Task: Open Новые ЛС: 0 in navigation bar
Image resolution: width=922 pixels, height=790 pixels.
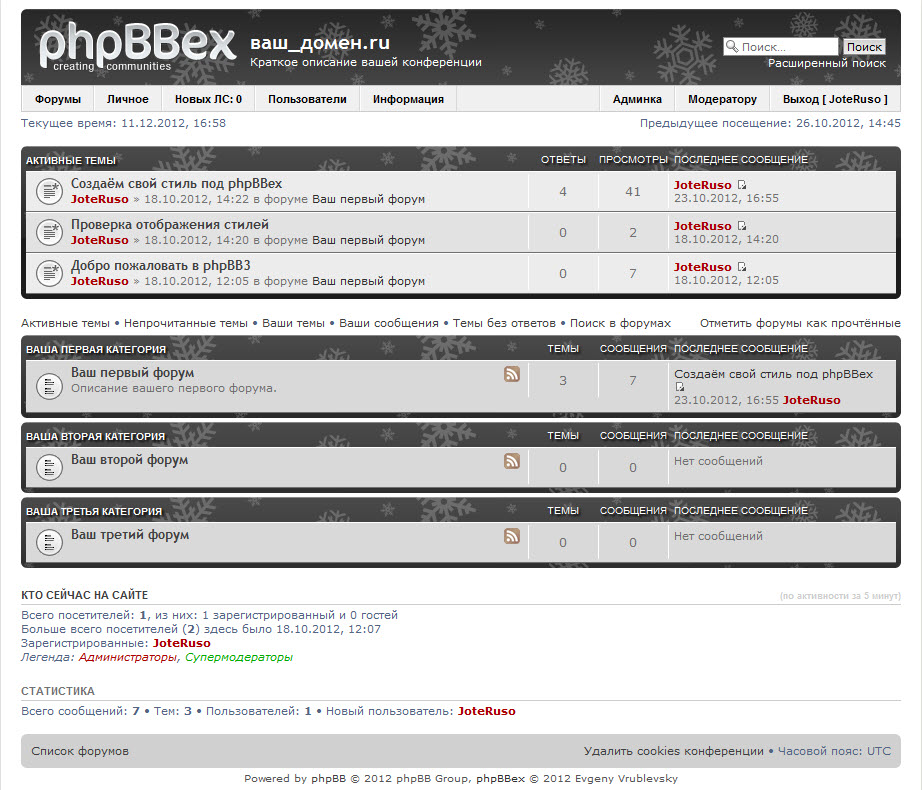Action: coord(208,99)
